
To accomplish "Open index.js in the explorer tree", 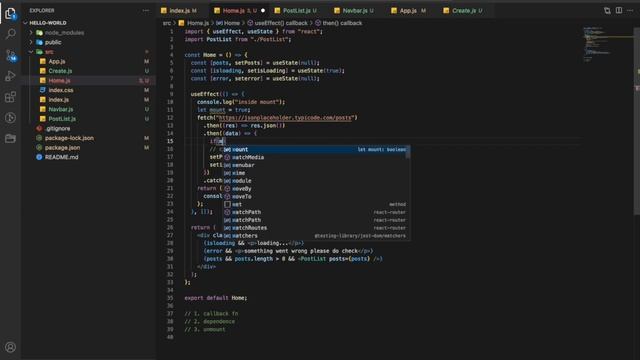I will pyautogui.click(x=89, y=100).
